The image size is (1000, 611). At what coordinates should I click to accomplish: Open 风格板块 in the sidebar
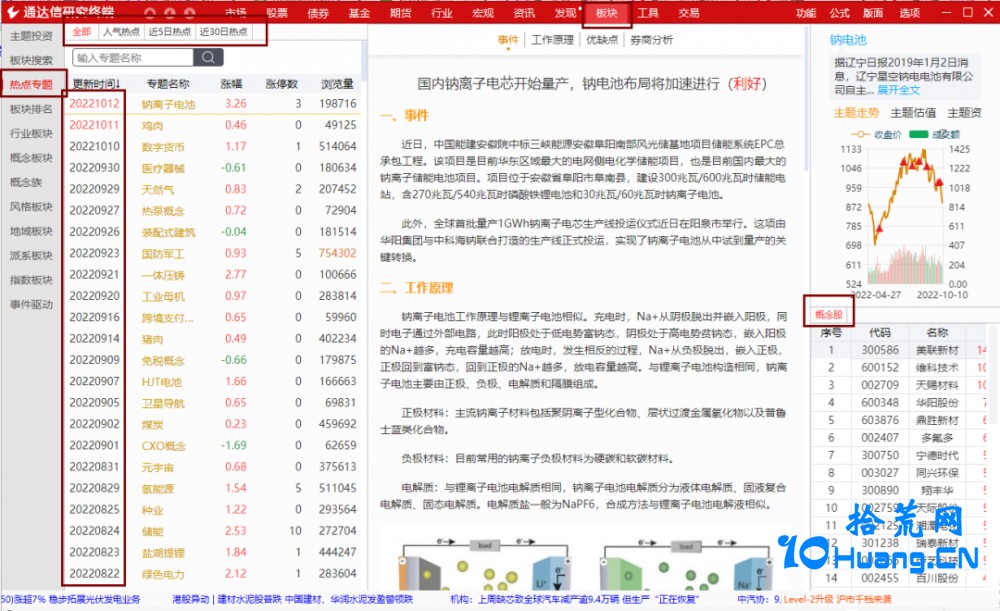coord(31,207)
